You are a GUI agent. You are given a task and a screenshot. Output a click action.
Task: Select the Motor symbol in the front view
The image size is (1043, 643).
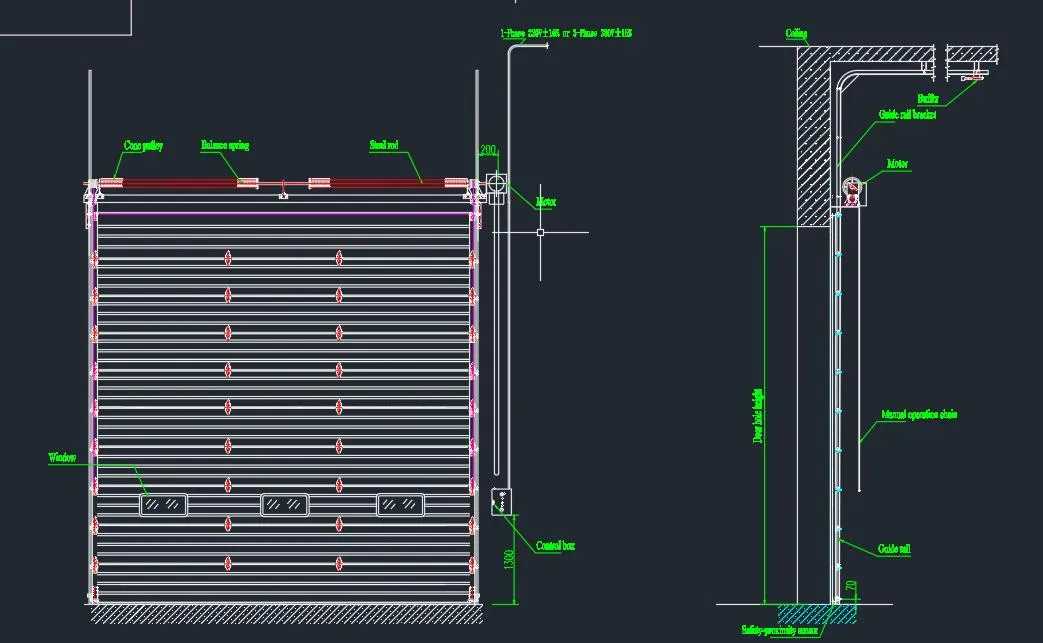pyautogui.click(x=497, y=182)
